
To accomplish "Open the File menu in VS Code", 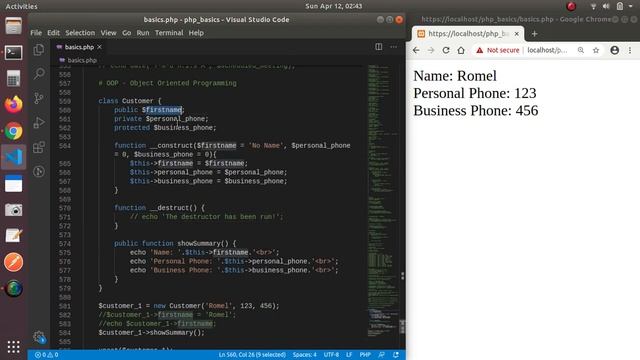I will (36, 33).
